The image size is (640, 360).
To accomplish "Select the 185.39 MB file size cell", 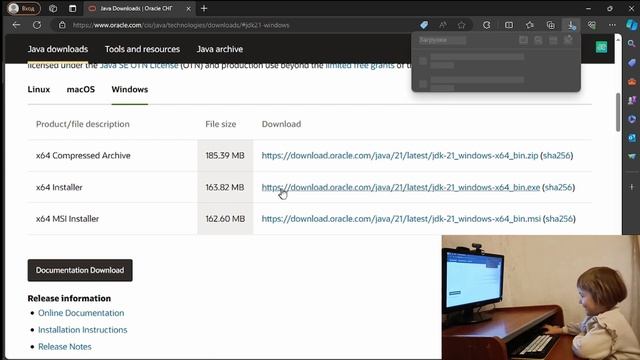I will tap(225, 156).
